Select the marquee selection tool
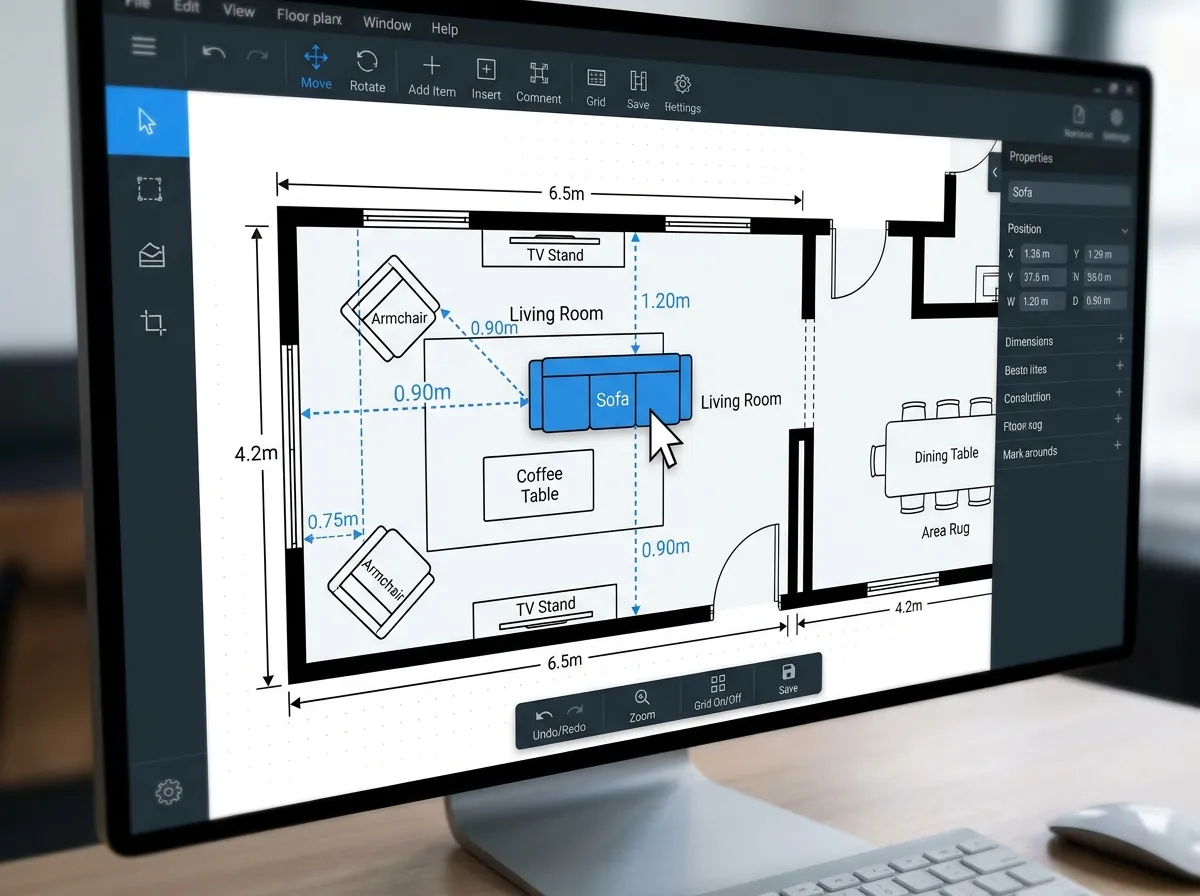This screenshot has width=1200, height=896. [x=149, y=188]
